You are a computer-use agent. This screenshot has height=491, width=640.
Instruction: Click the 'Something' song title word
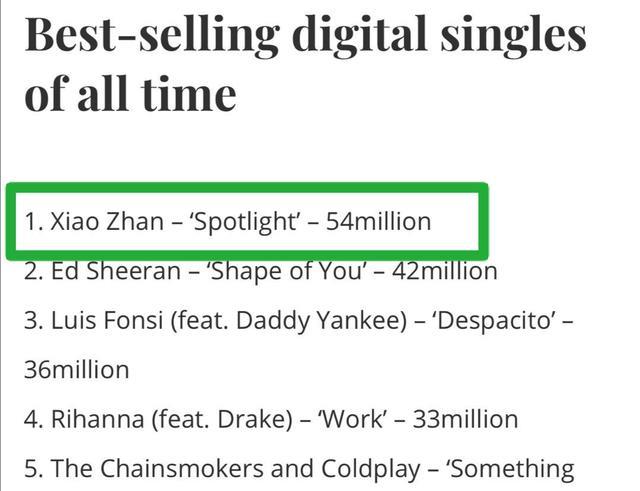tap(511, 469)
